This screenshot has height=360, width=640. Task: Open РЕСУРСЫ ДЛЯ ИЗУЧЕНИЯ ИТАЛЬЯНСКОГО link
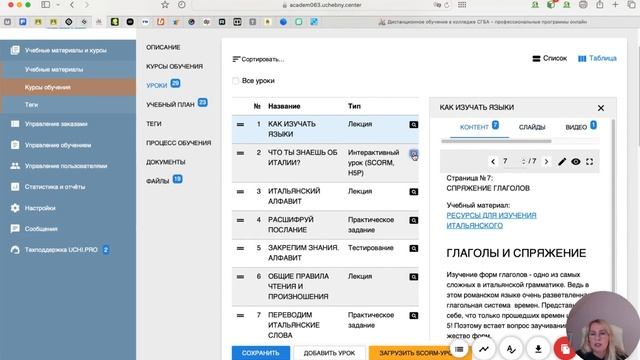click(491, 220)
